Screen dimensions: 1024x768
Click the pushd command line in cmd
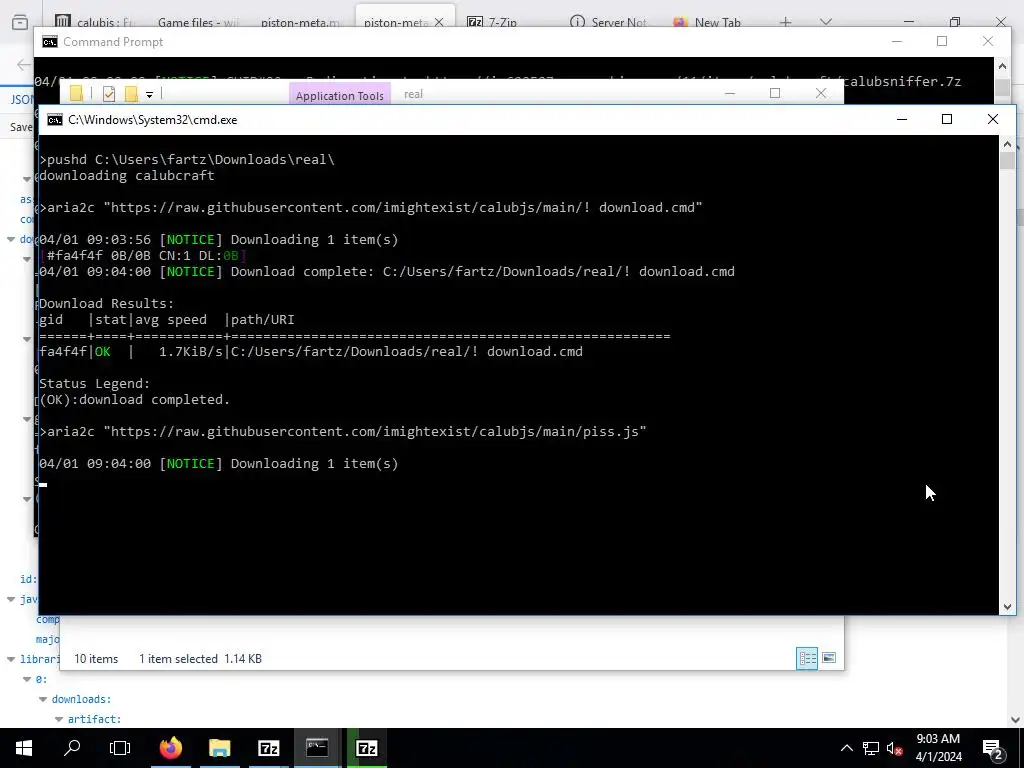187,160
